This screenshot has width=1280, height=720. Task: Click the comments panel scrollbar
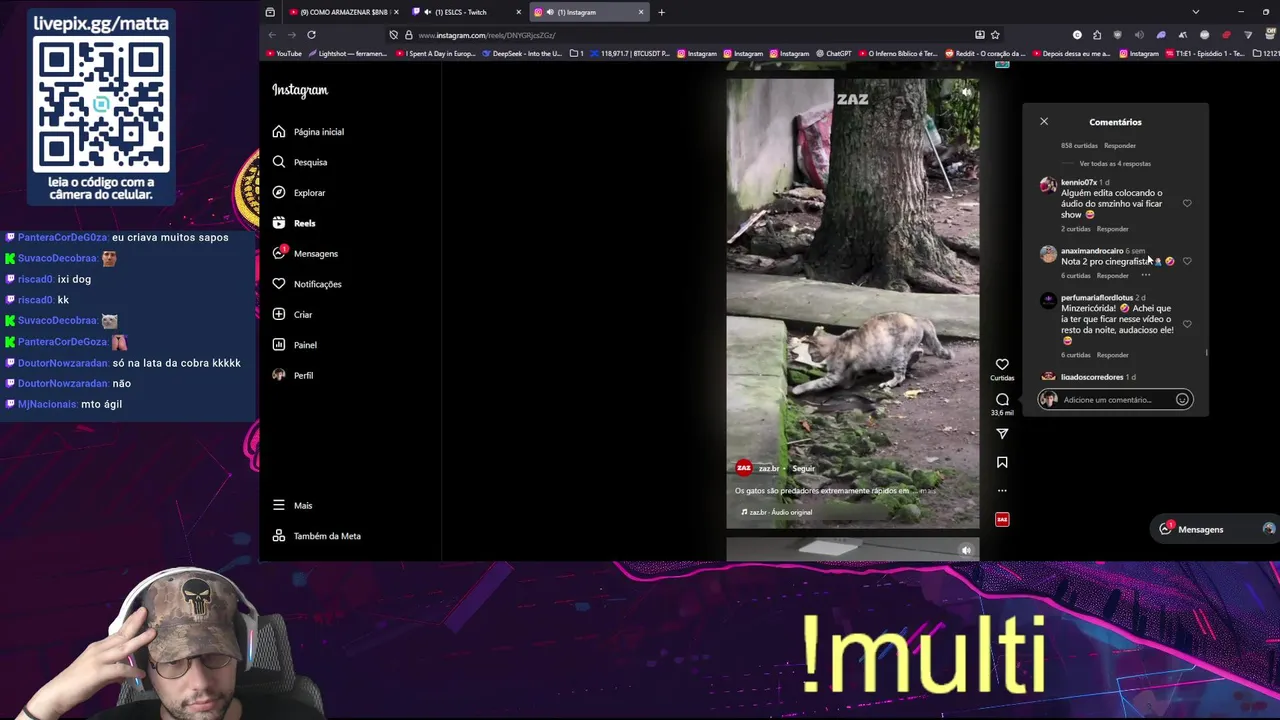click(x=1207, y=351)
